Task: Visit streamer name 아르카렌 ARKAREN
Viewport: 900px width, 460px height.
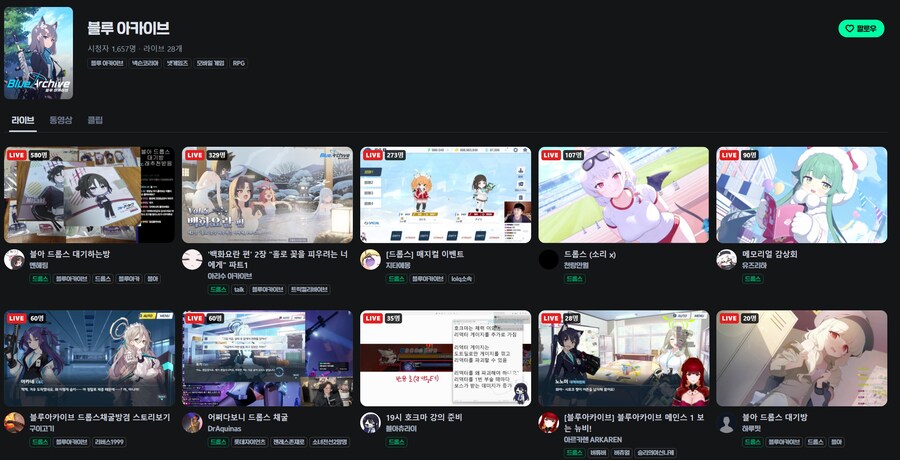Action: [593, 439]
